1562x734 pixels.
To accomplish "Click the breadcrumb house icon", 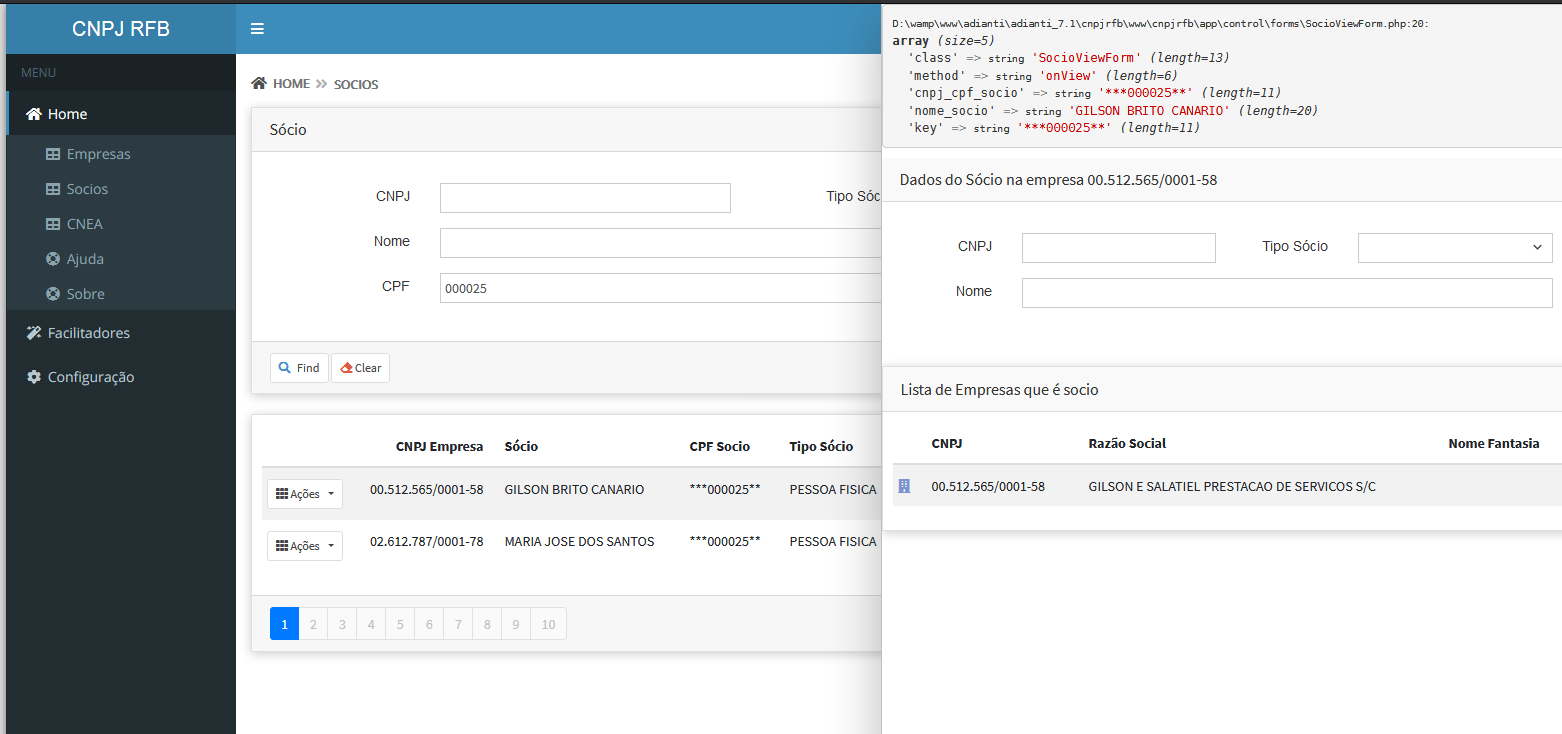I will coord(259,83).
